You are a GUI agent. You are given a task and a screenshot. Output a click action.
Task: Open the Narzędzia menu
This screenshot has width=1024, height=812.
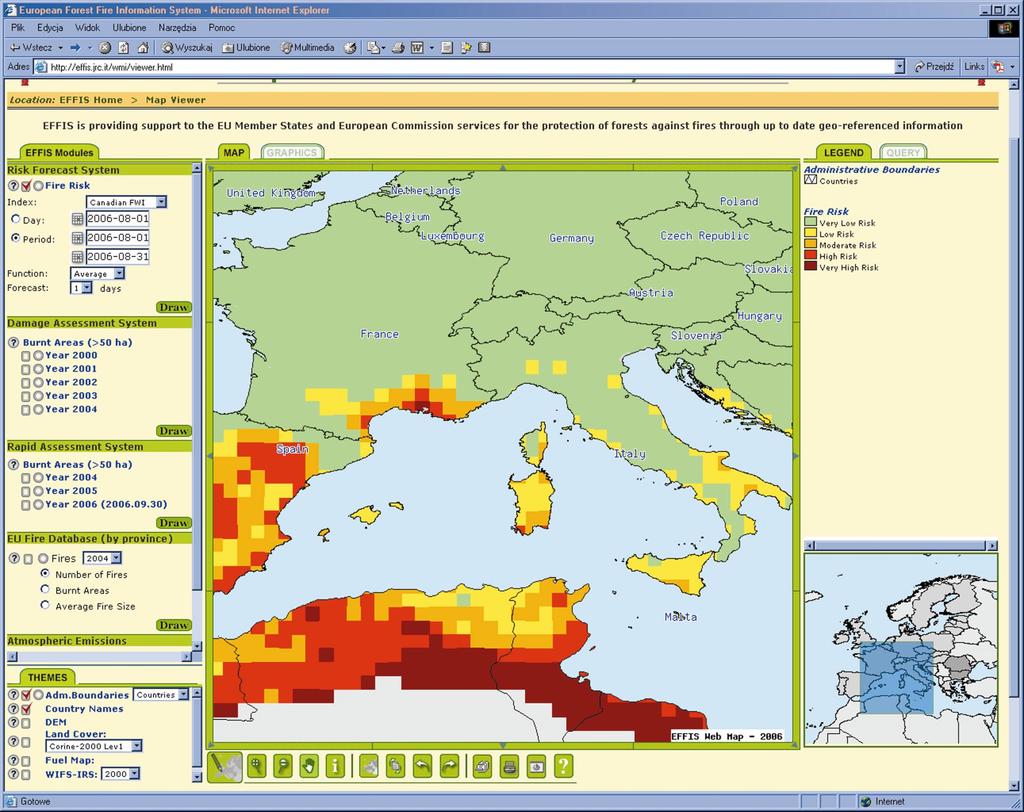(x=177, y=27)
